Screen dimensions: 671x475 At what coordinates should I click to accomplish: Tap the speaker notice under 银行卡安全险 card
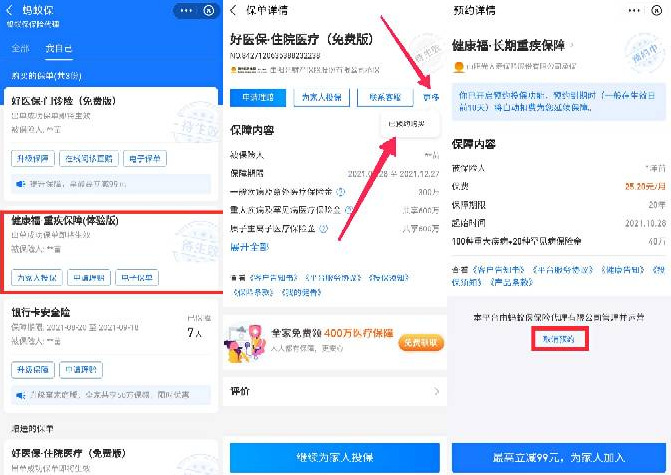click(x=111, y=395)
